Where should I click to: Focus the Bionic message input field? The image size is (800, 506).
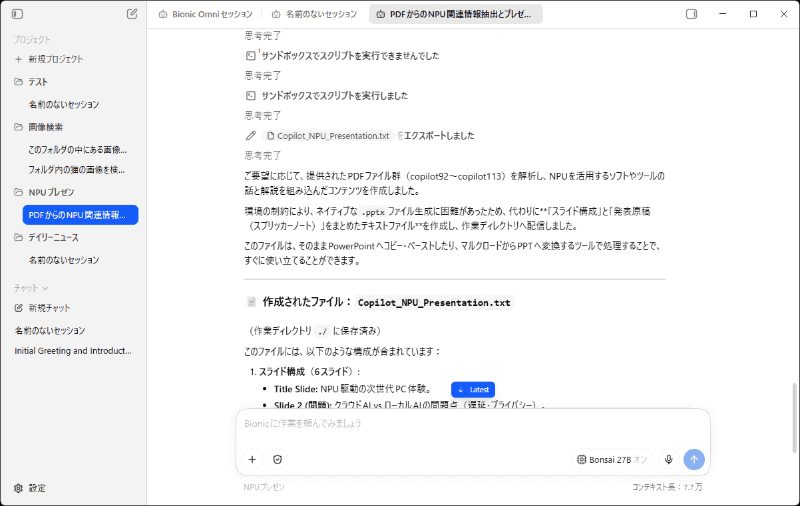[x=473, y=424]
